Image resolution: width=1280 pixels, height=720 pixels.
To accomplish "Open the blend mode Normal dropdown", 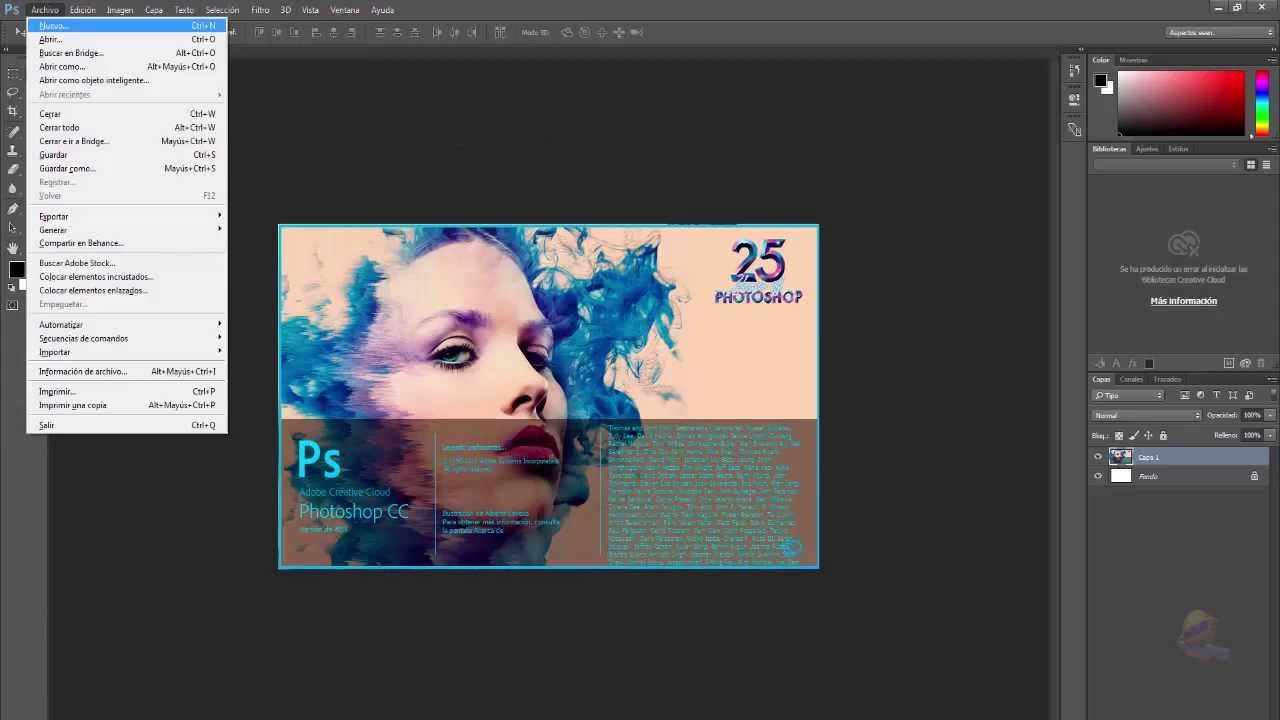I will click(x=1147, y=415).
